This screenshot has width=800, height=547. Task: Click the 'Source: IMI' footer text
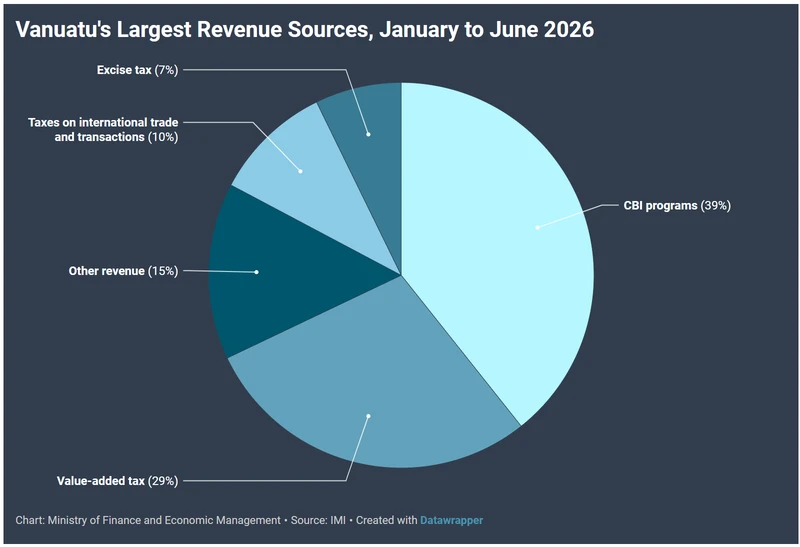pos(318,520)
